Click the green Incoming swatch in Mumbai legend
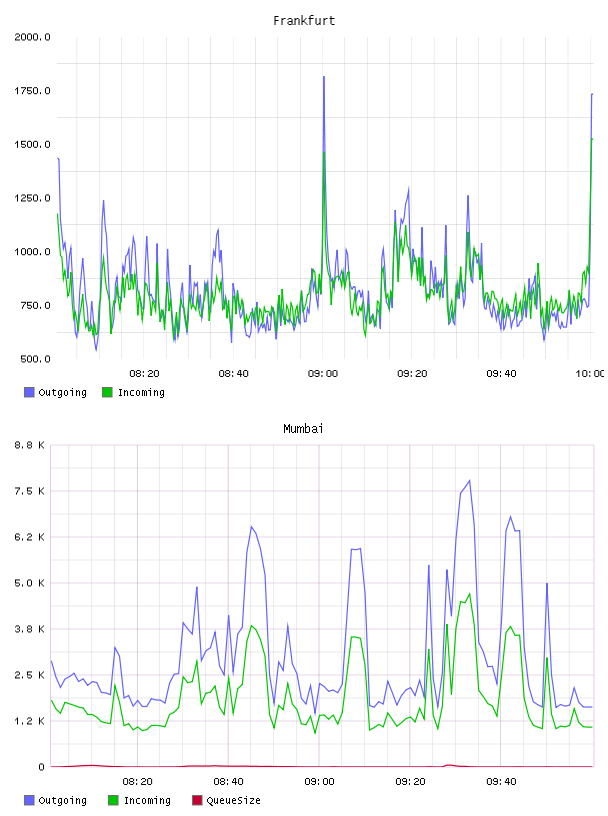Viewport: 608px width, 816px height. coord(113,800)
